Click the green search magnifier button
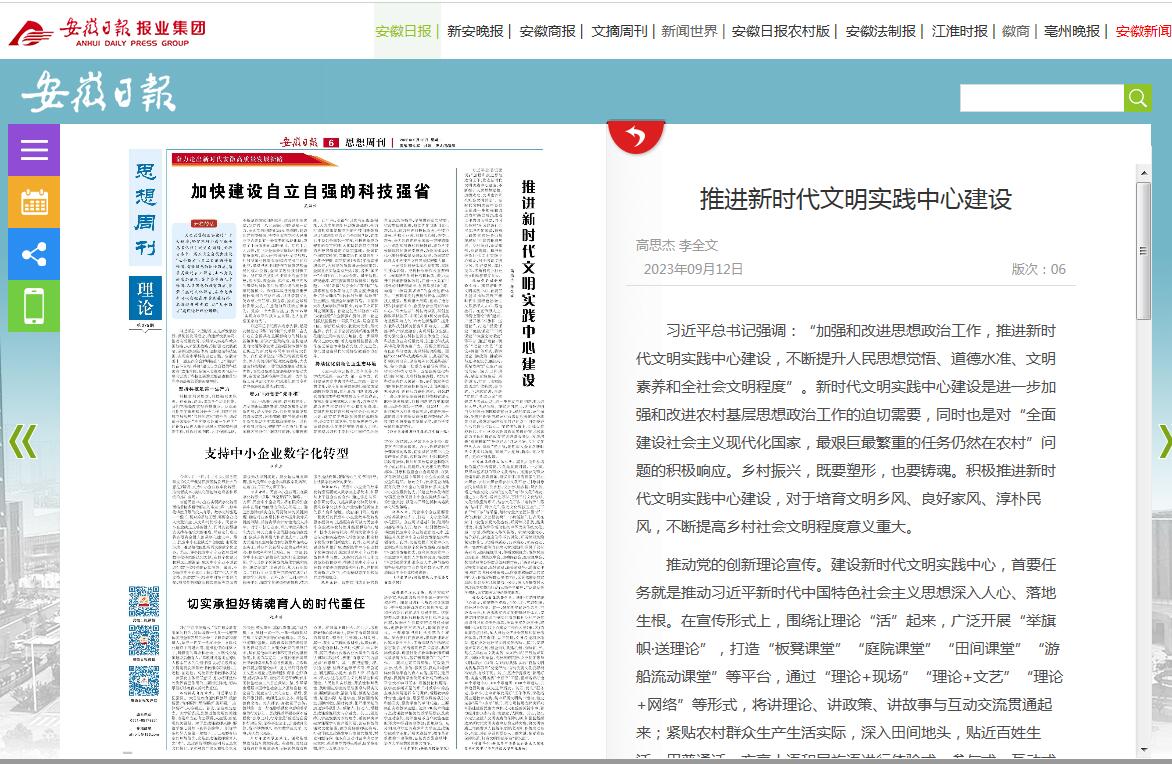1172x764 pixels. [1138, 97]
